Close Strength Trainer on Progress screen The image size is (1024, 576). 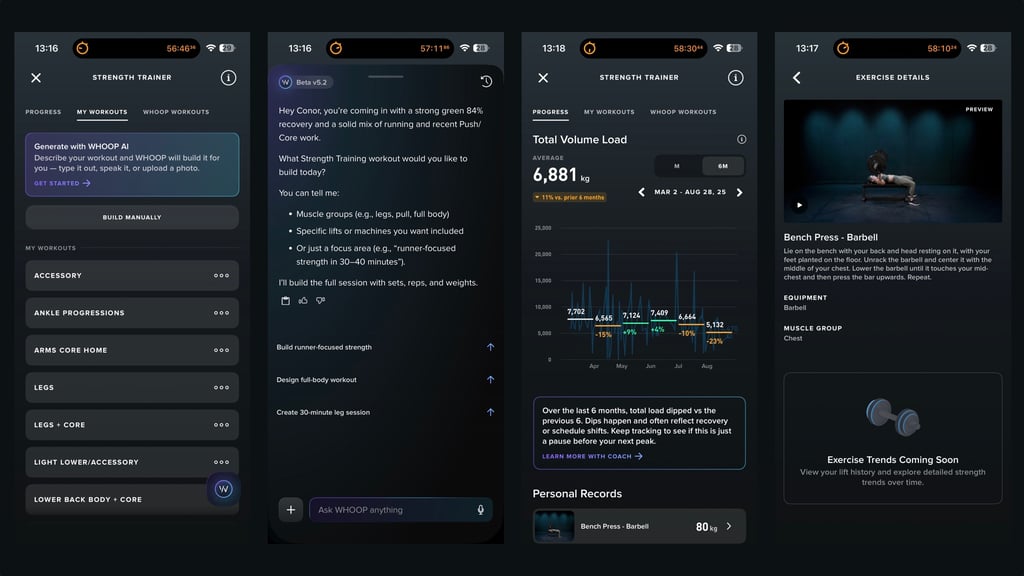543,78
